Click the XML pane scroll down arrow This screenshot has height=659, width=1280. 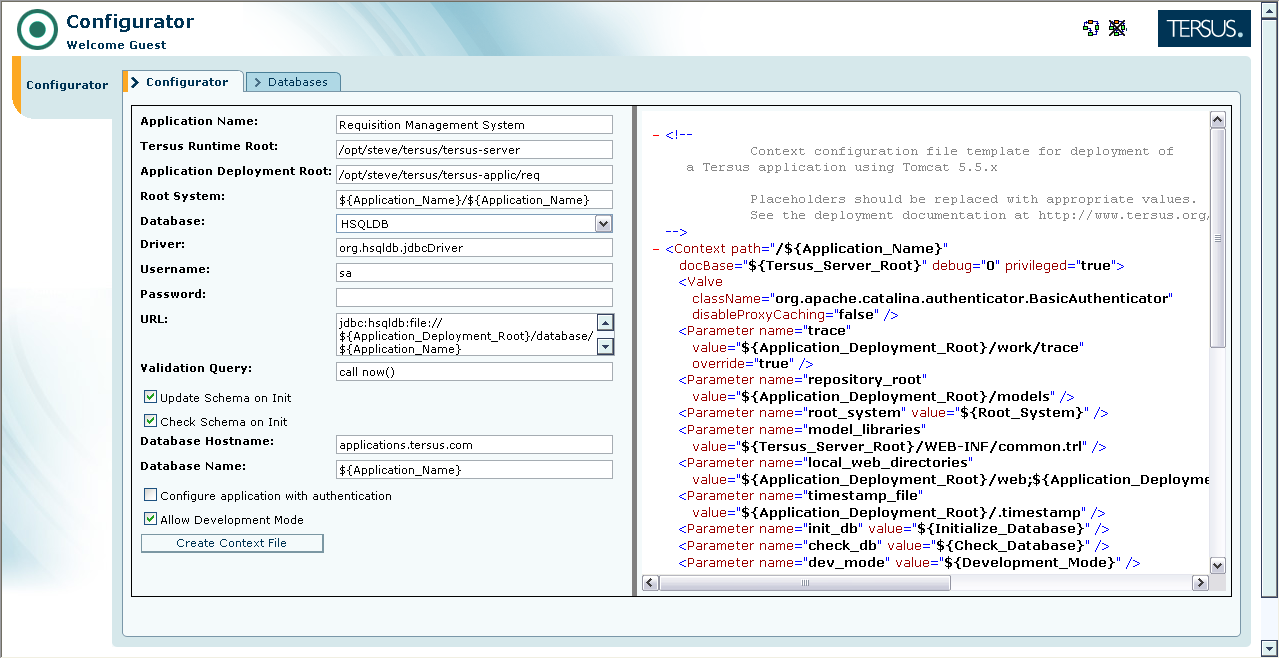tap(1217, 565)
